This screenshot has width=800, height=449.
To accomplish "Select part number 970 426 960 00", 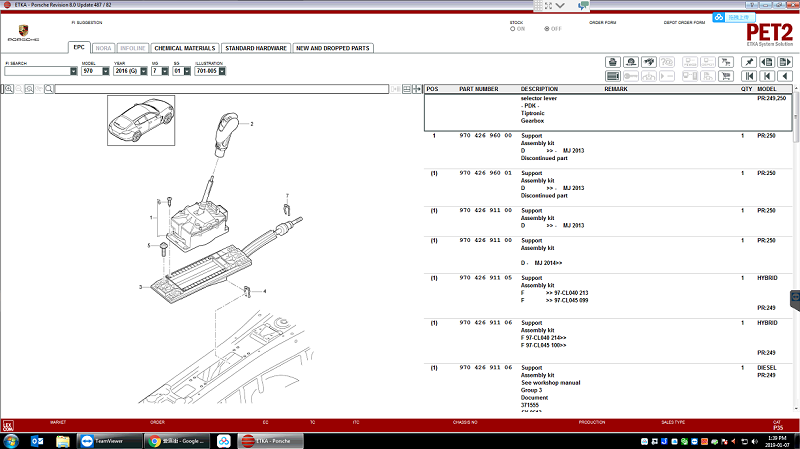I will 485,136.
